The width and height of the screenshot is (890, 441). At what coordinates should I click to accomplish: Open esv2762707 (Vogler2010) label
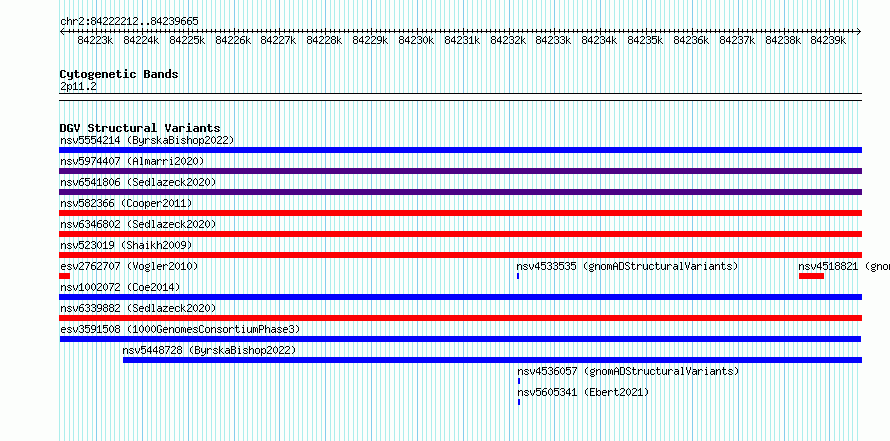pos(129,266)
